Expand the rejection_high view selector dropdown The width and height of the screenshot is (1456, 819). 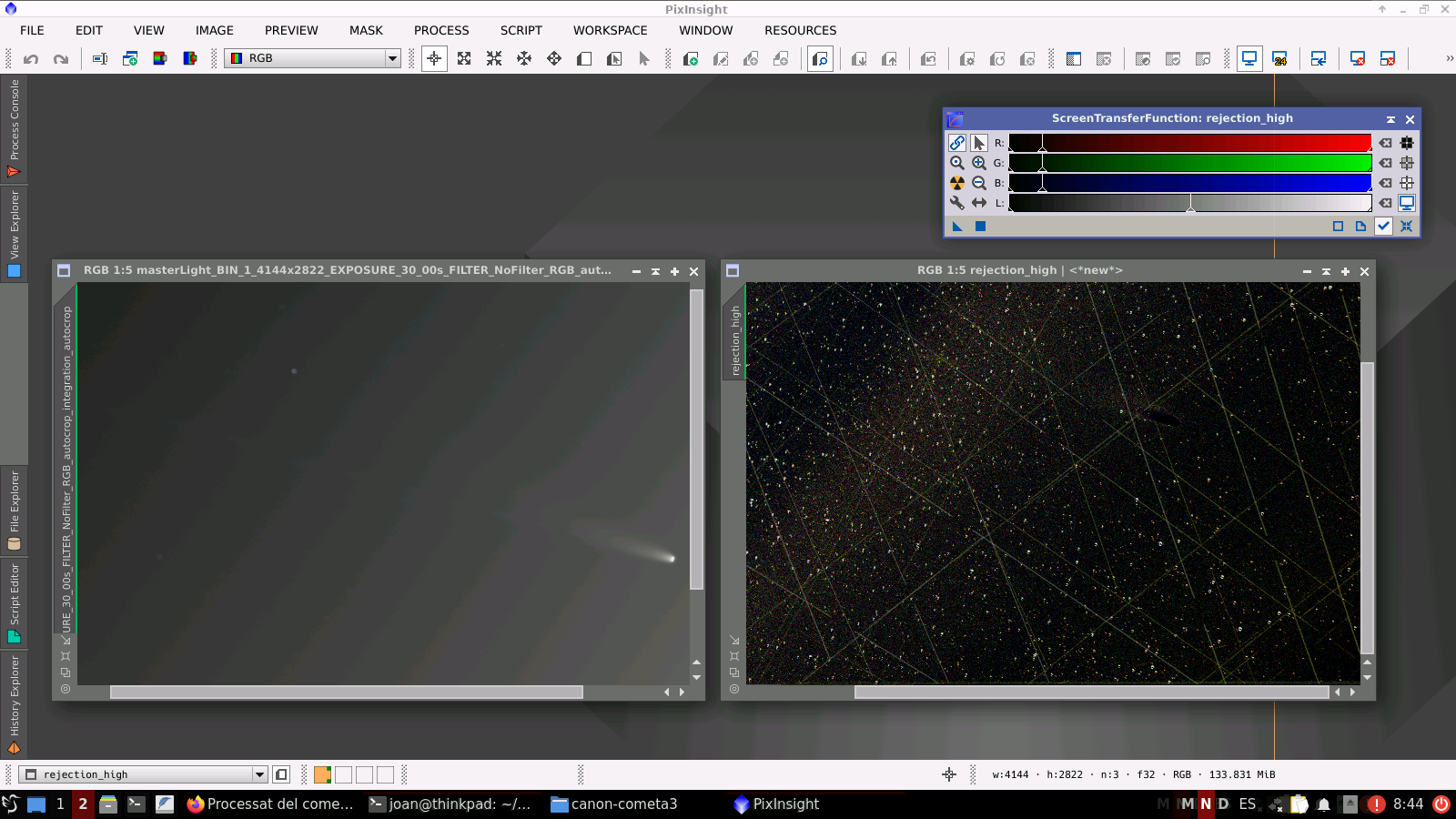(x=259, y=774)
